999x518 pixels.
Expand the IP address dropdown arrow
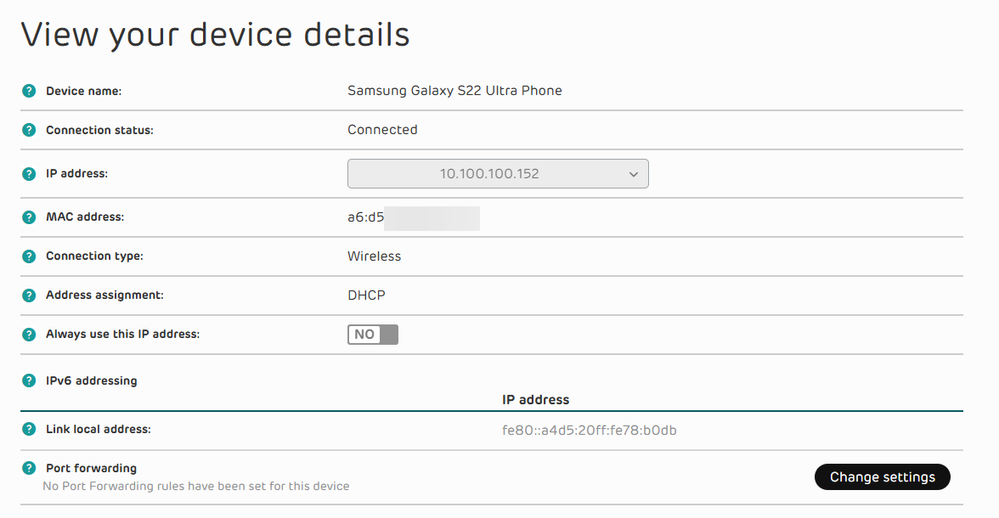[633, 174]
